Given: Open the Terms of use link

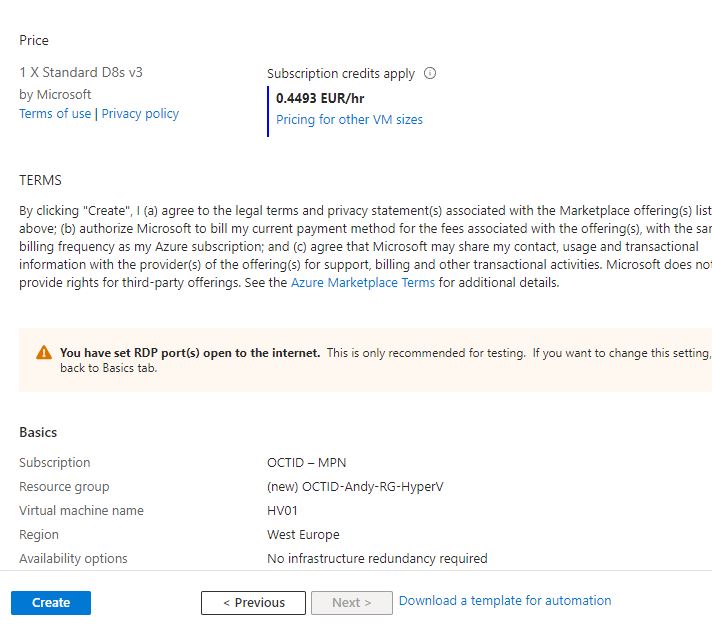Looking at the screenshot, I should pyautogui.click(x=55, y=114).
